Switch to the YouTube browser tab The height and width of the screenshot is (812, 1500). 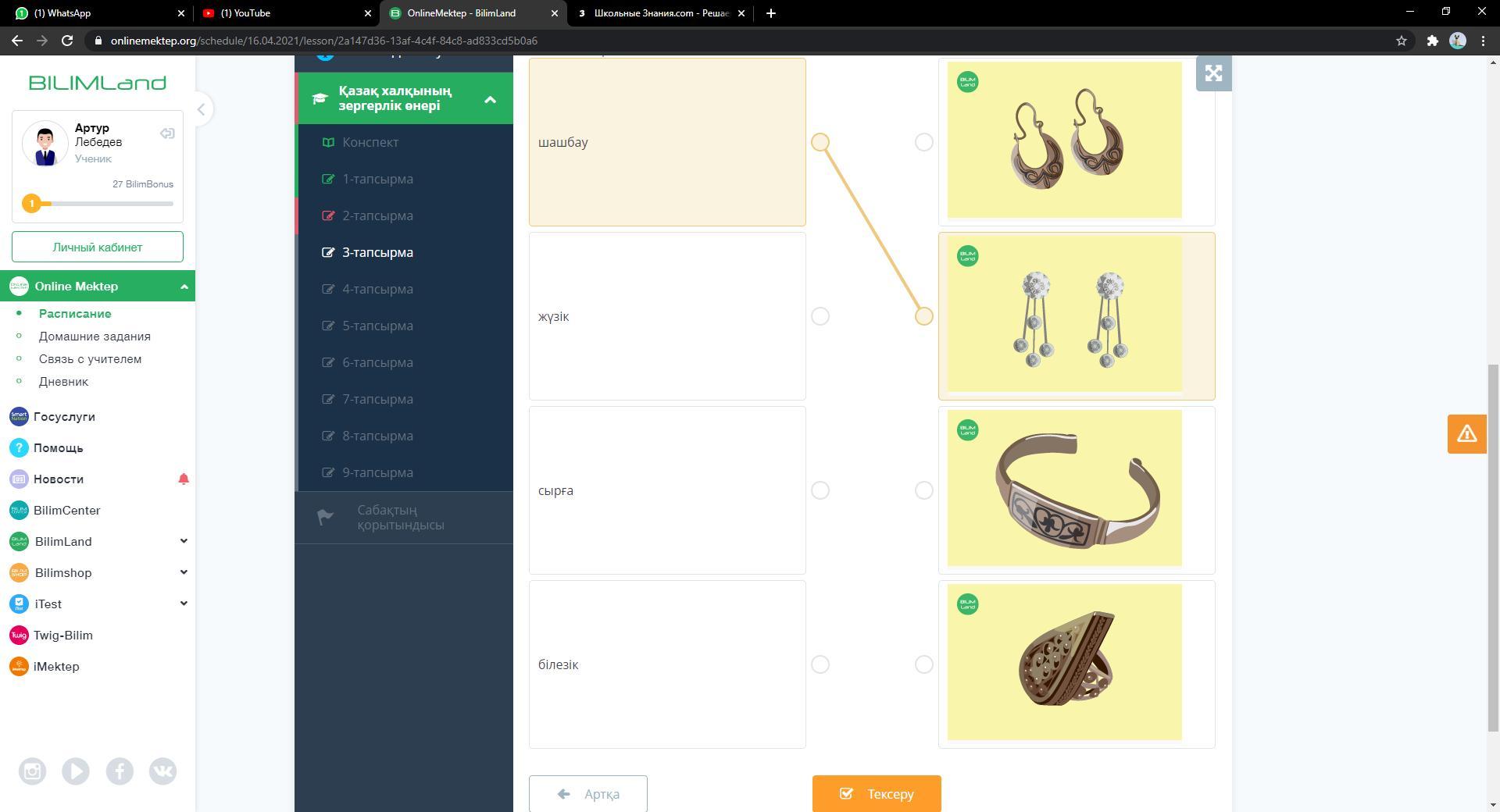tap(281, 13)
